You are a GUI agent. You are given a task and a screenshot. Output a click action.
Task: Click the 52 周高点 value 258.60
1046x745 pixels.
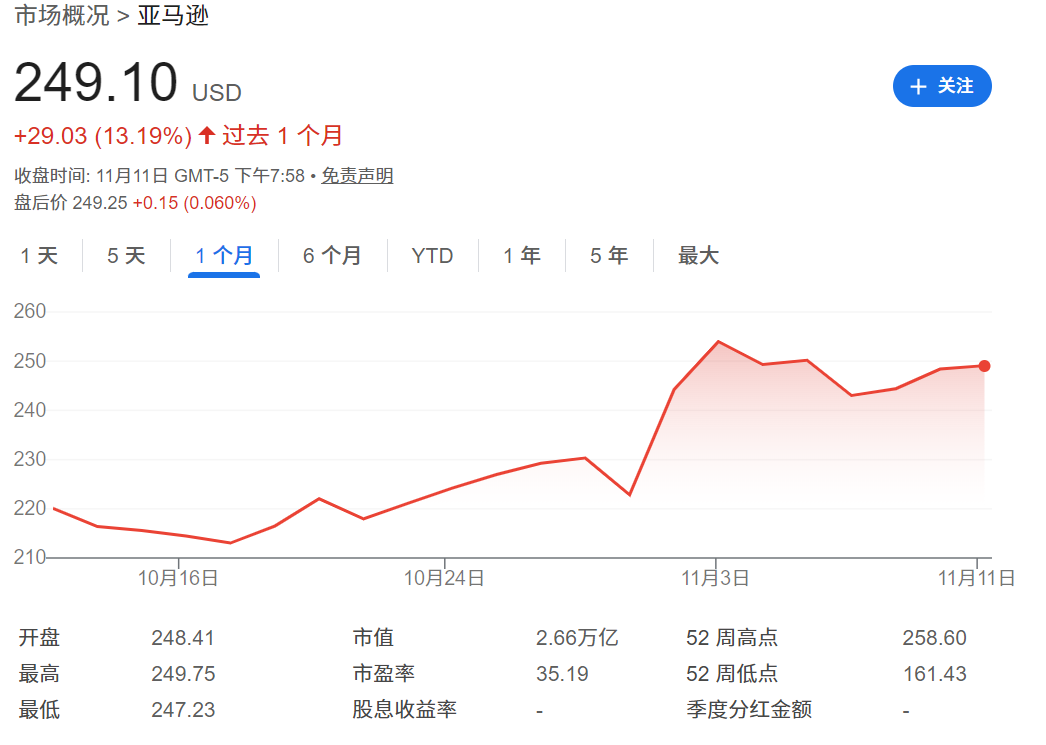pos(934,637)
